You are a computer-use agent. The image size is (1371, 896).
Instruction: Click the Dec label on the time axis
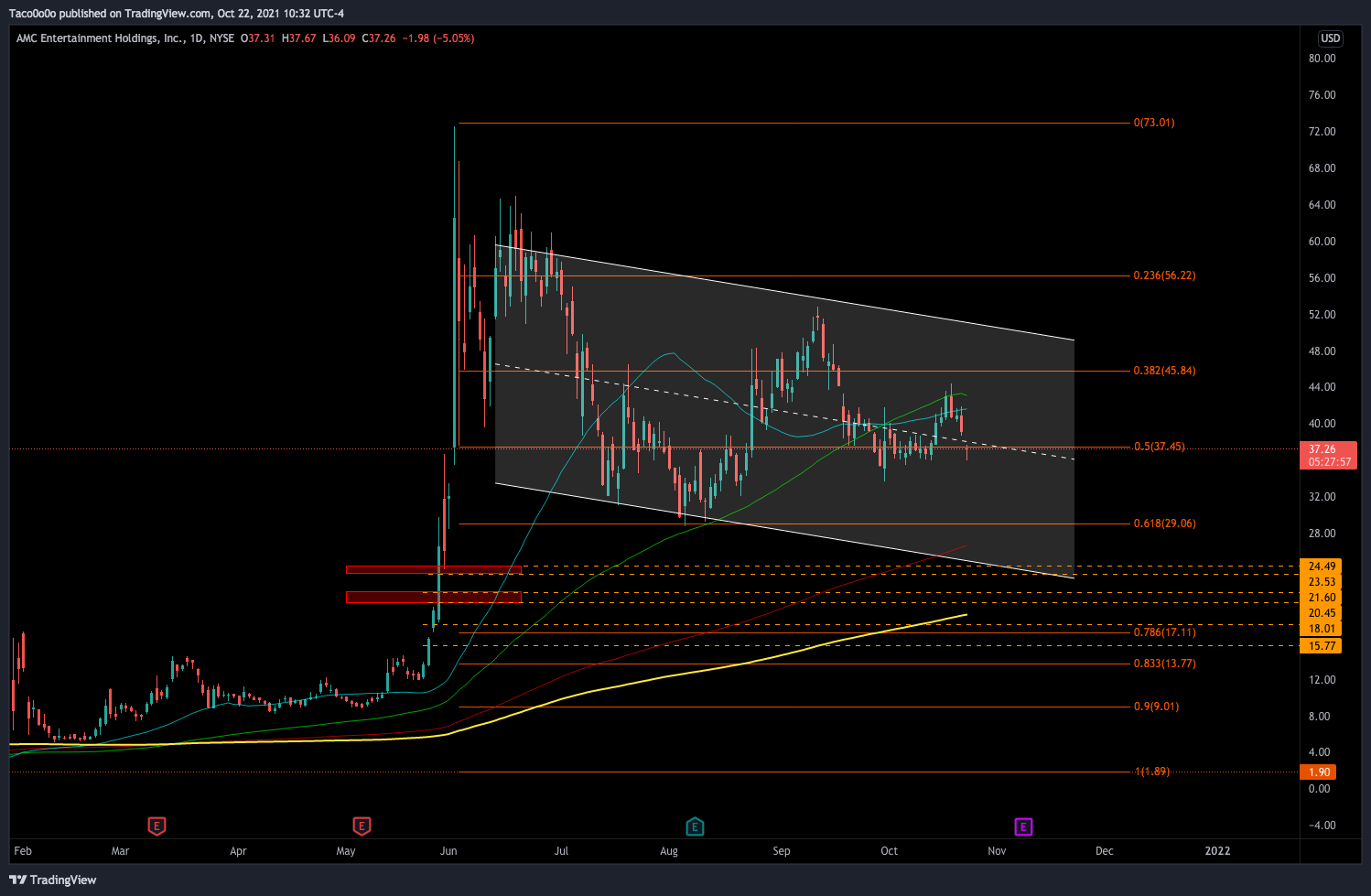pyautogui.click(x=1105, y=851)
